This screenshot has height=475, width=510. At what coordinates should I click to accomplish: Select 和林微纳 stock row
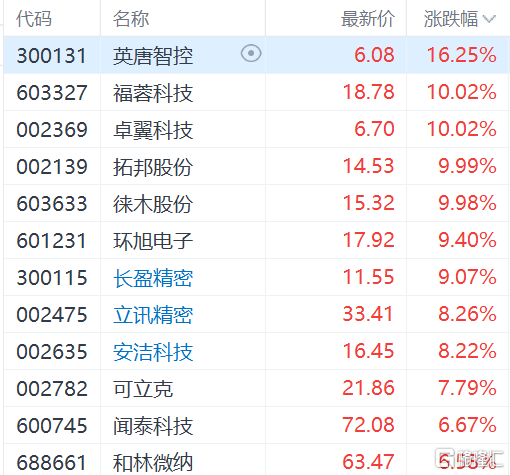(256, 460)
